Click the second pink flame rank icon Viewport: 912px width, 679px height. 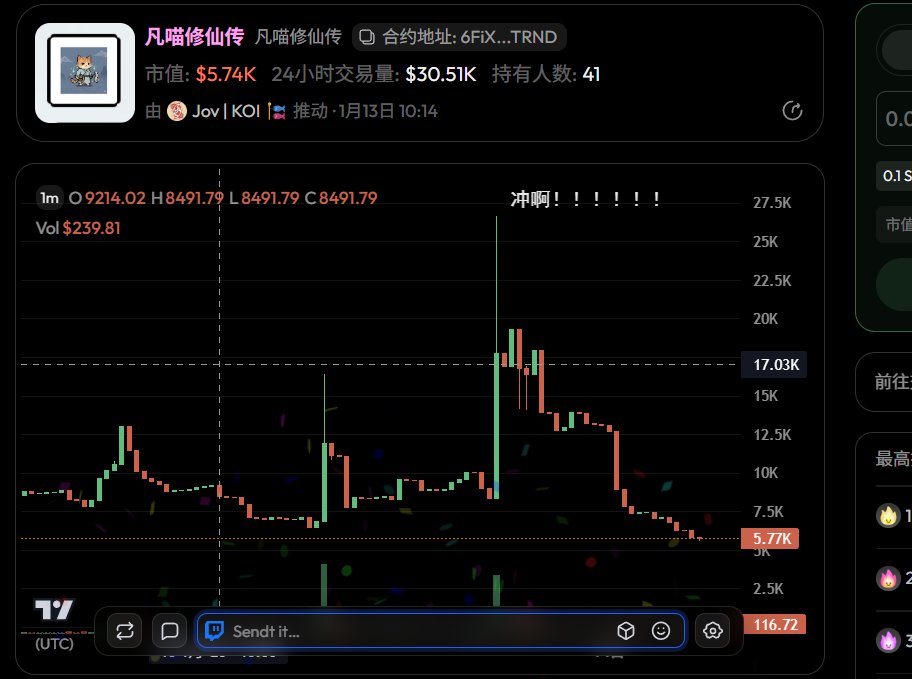pyautogui.click(x=888, y=578)
